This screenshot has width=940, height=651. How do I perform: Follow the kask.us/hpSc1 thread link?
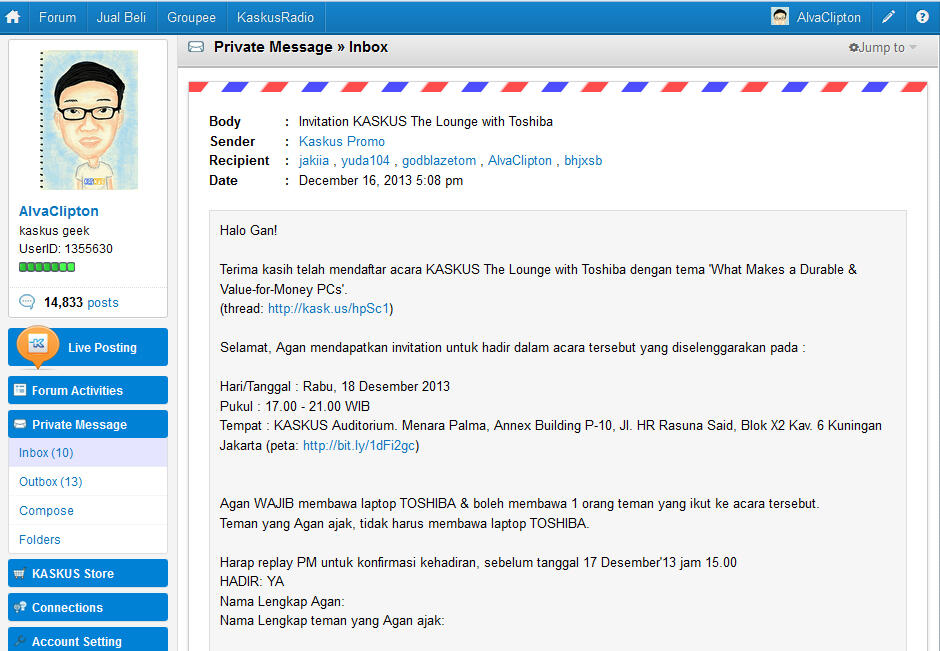tap(329, 308)
